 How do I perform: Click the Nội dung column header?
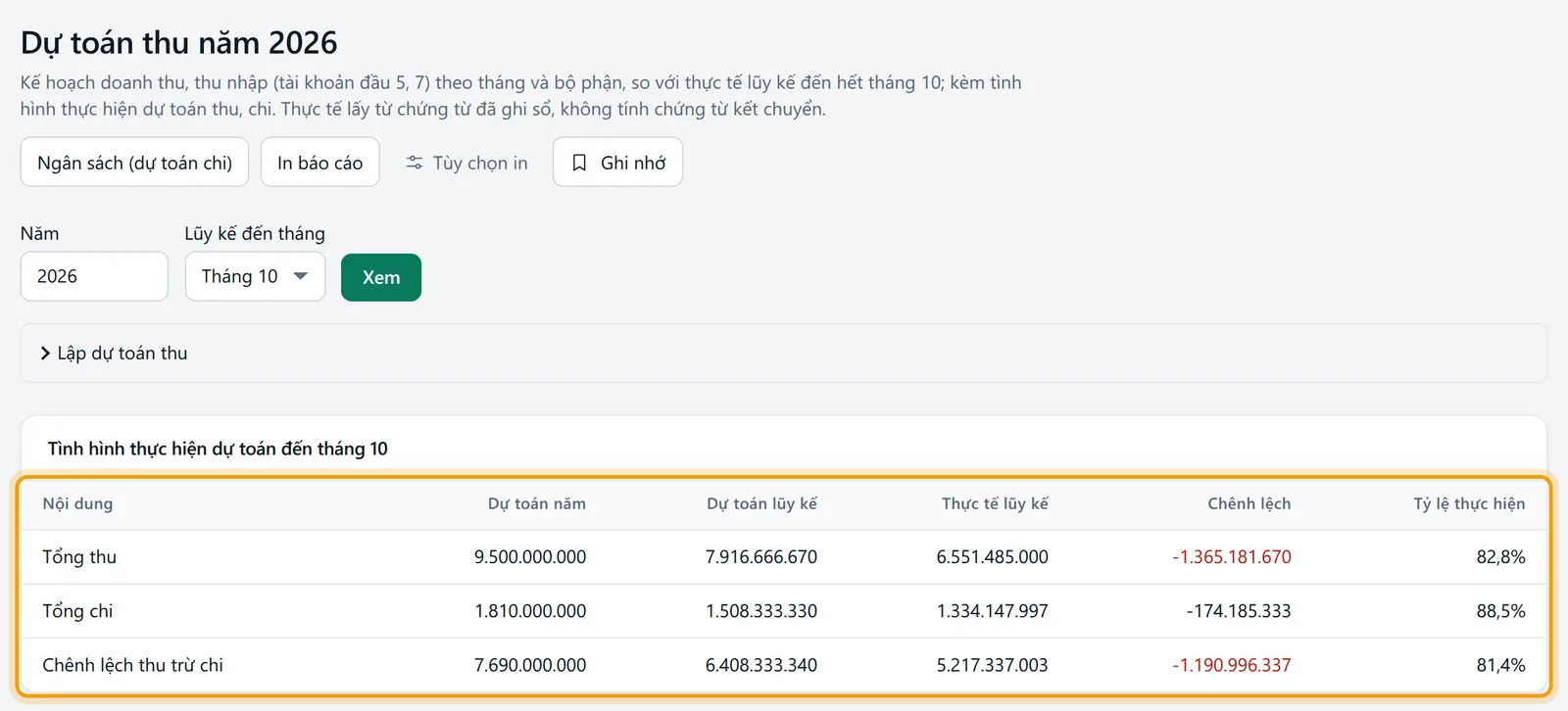click(x=77, y=503)
